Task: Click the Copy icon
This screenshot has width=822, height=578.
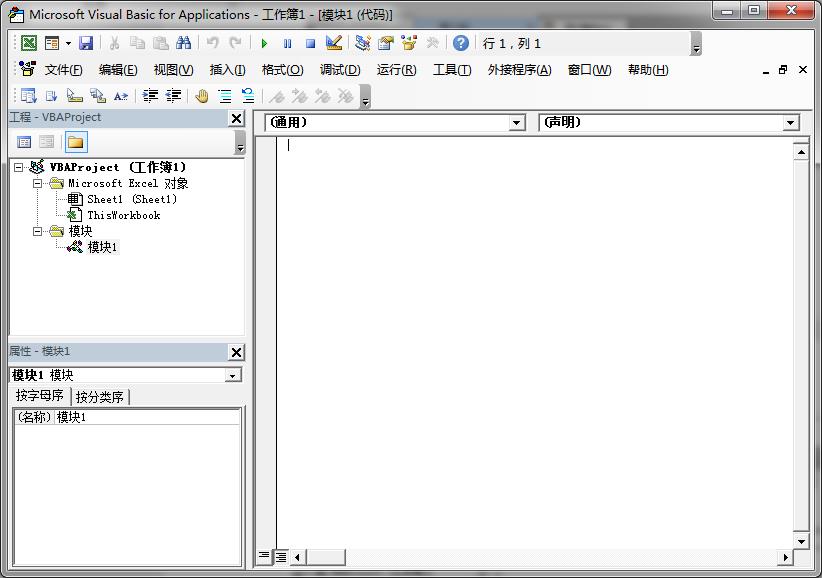Action: click(137, 43)
